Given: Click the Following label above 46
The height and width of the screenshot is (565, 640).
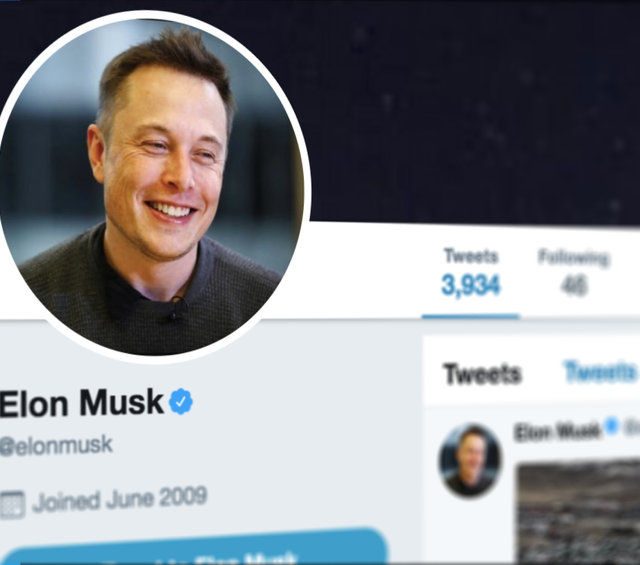Looking at the screenshot, I should pos(574,258).
